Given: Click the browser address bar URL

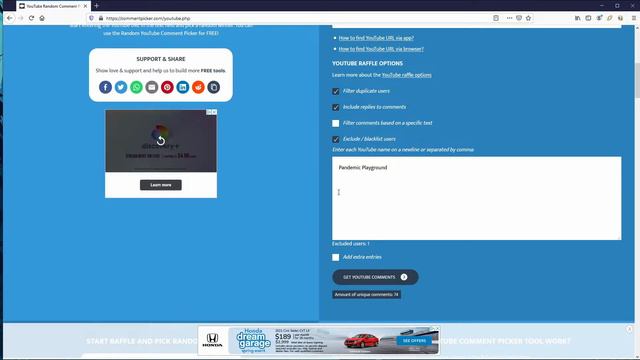Looking at the screenshot, I should coord(148,18).
